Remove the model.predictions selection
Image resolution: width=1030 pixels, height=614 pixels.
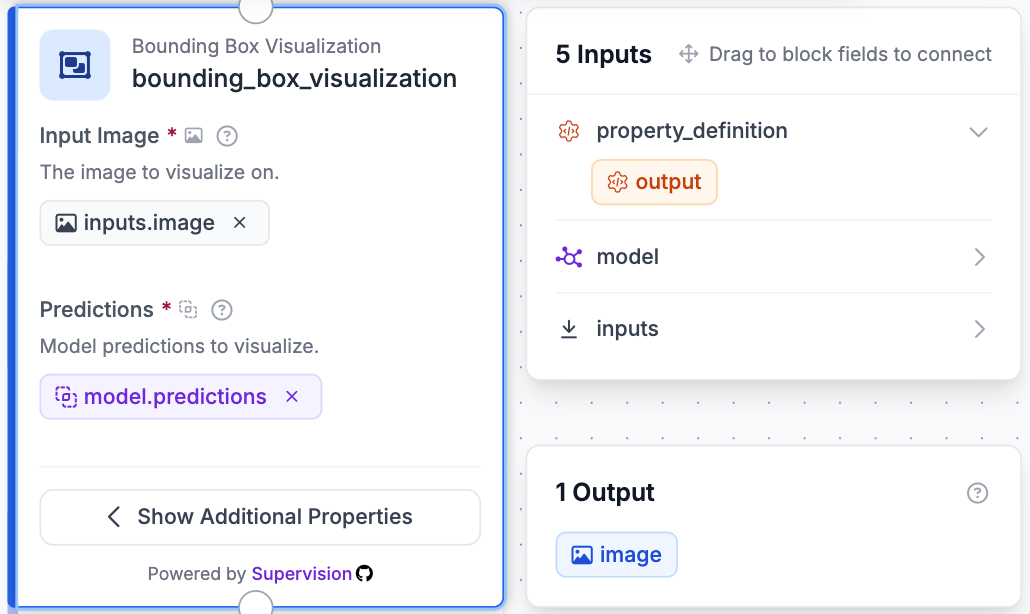pyautogui.click(x=292, y=397)
